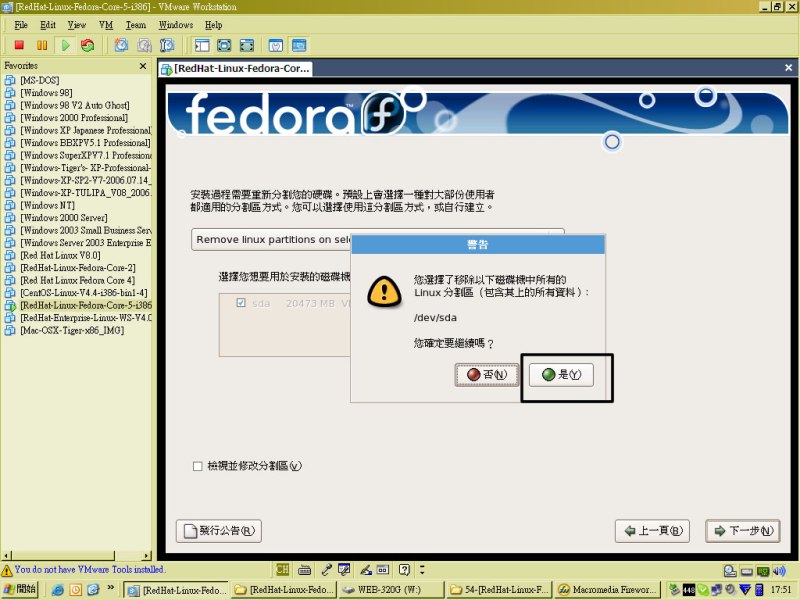The width and height of the screenshot is (800, 600).
Task: Confirm the warning by clicking 是(Y)
Action: pos(561,375)
